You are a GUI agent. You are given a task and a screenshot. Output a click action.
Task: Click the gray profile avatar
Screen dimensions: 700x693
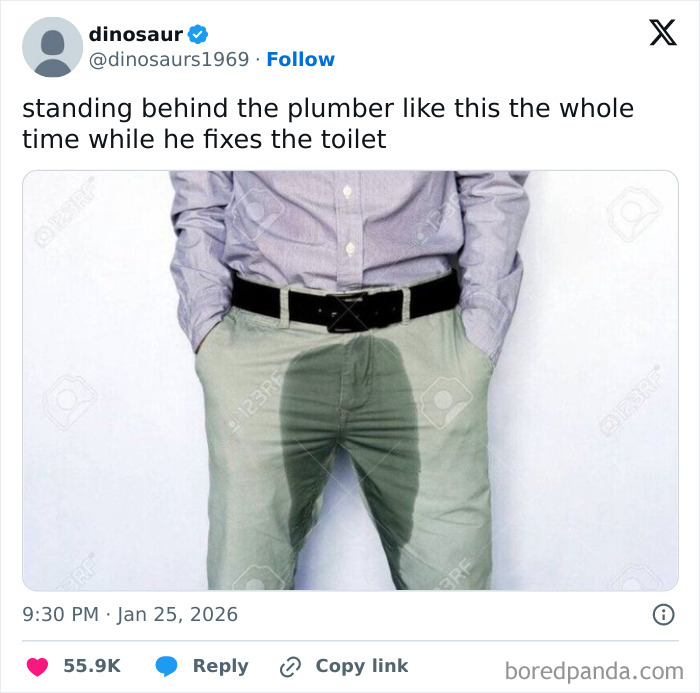[52, 46]
